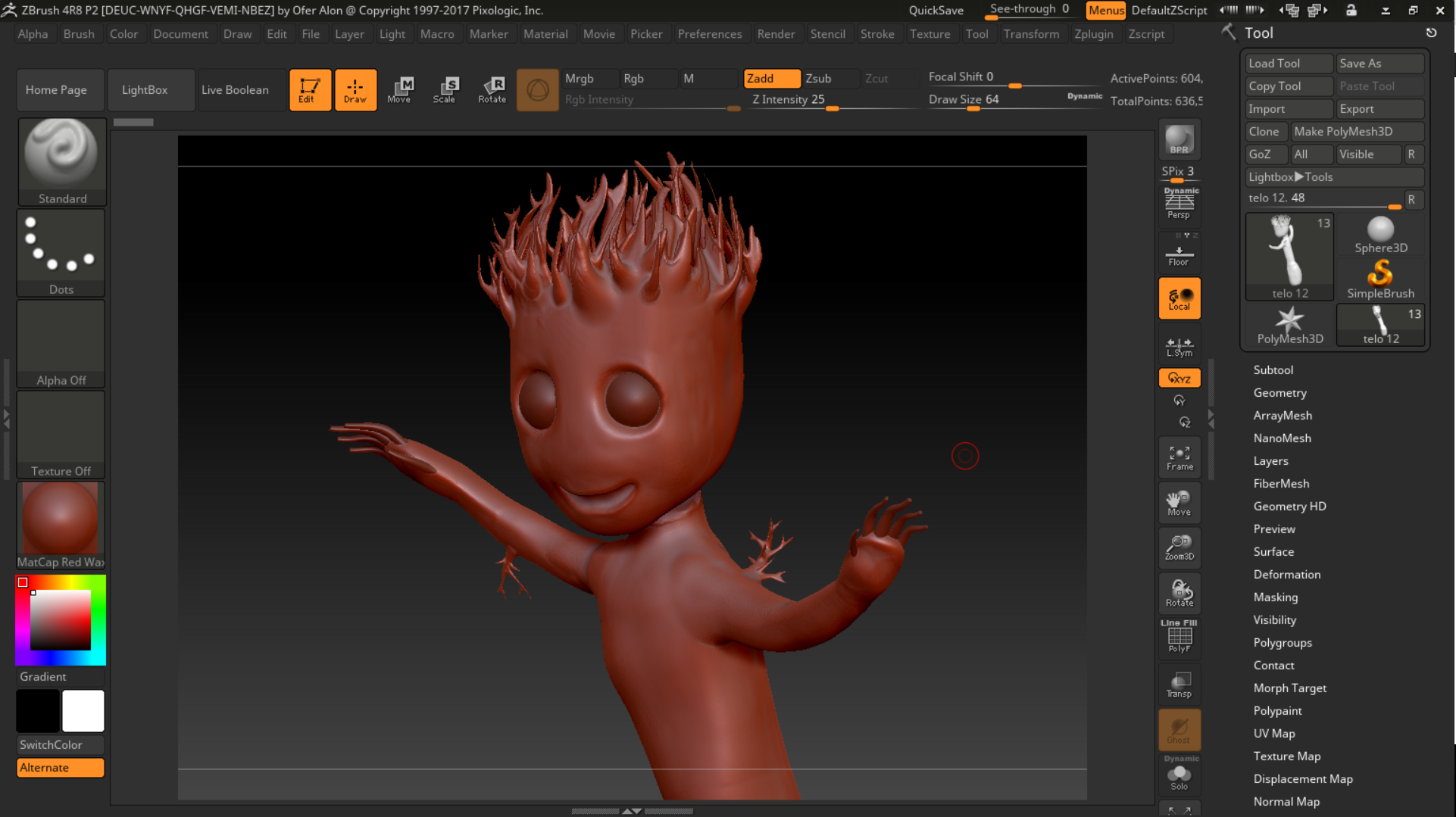1456x817 pixels.
Task: Open the Alpha Off selector
Action: pos(61,344)
